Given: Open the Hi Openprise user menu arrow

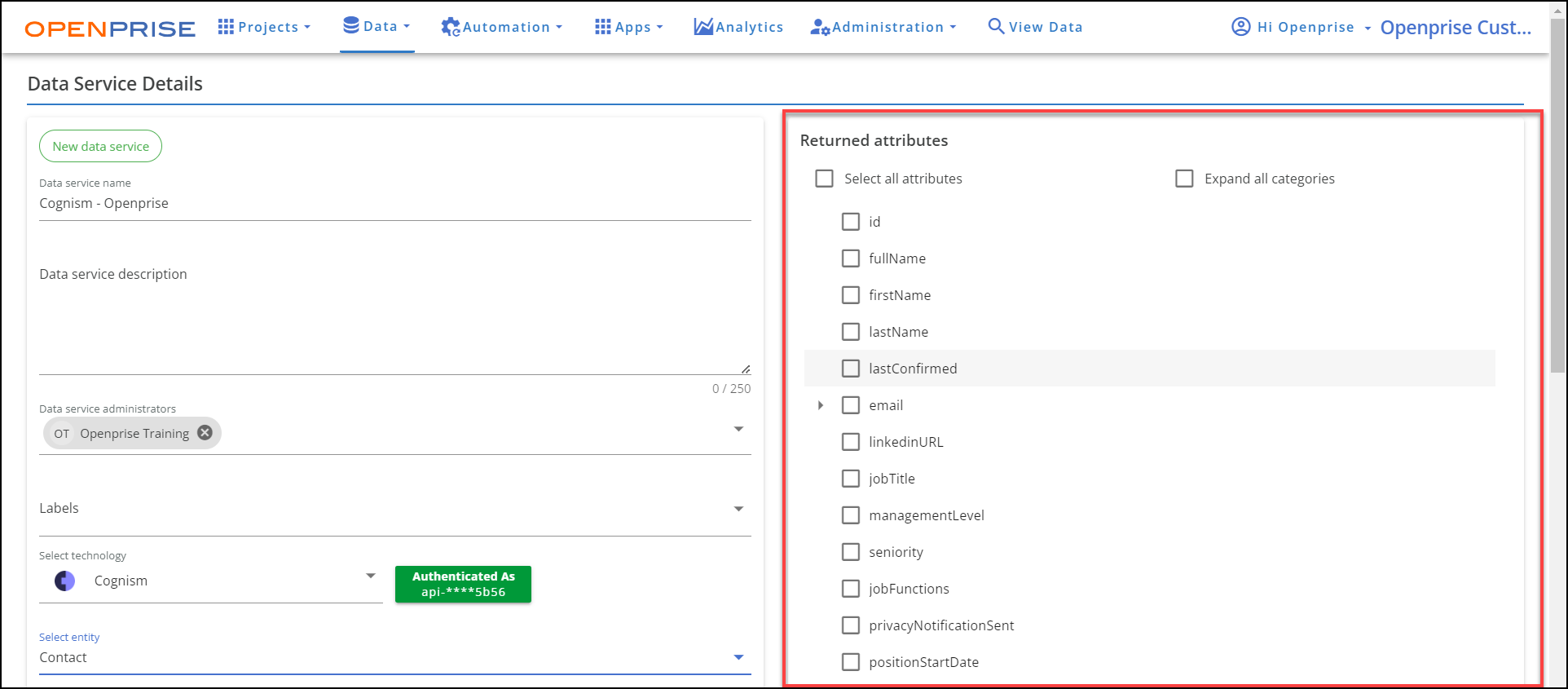Looking at the screenshot, I should 1368,28.
